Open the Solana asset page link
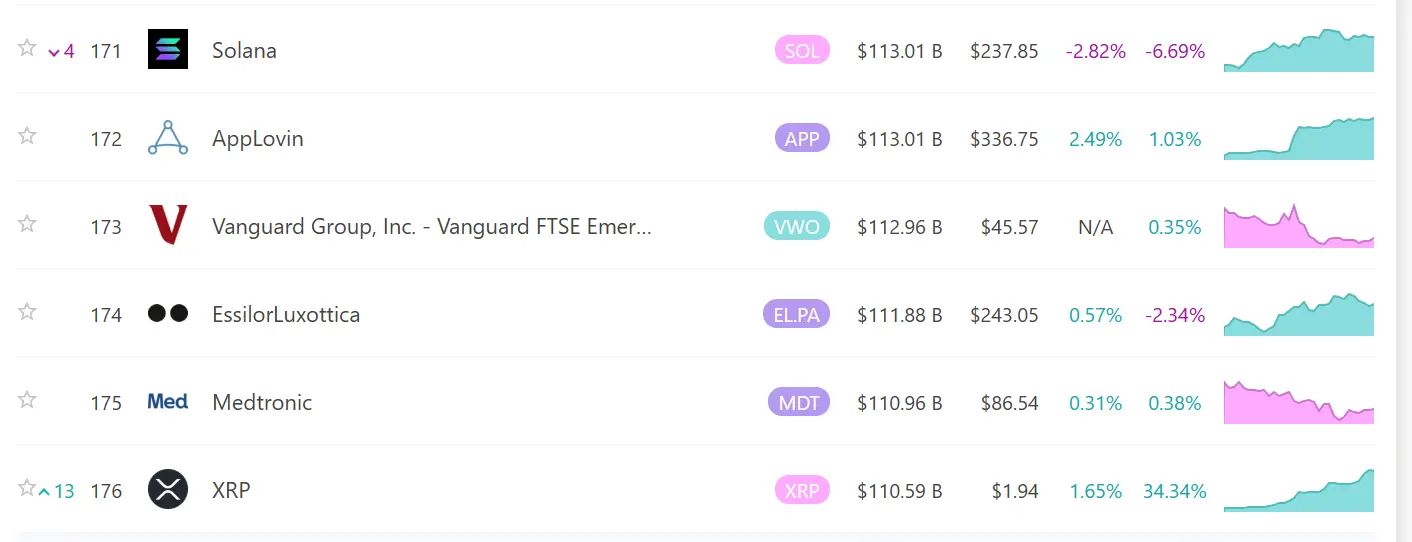 244,50
